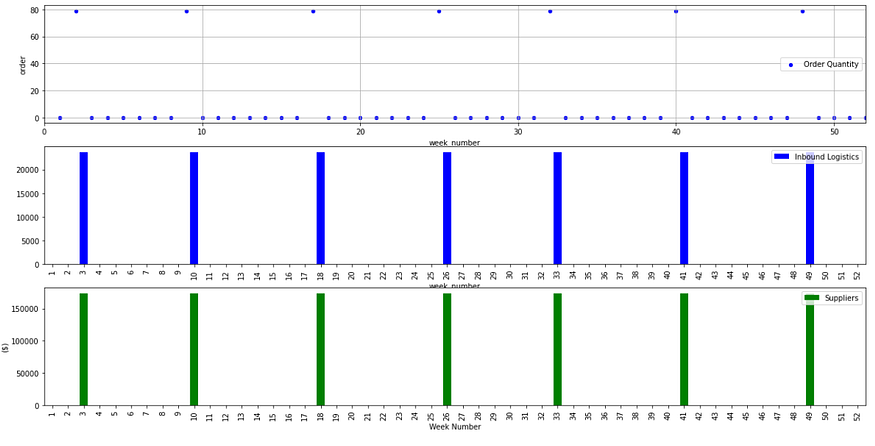875x446 pixels.
Task: Click the green Suppliers legend swatch
Action: [813, 298]
